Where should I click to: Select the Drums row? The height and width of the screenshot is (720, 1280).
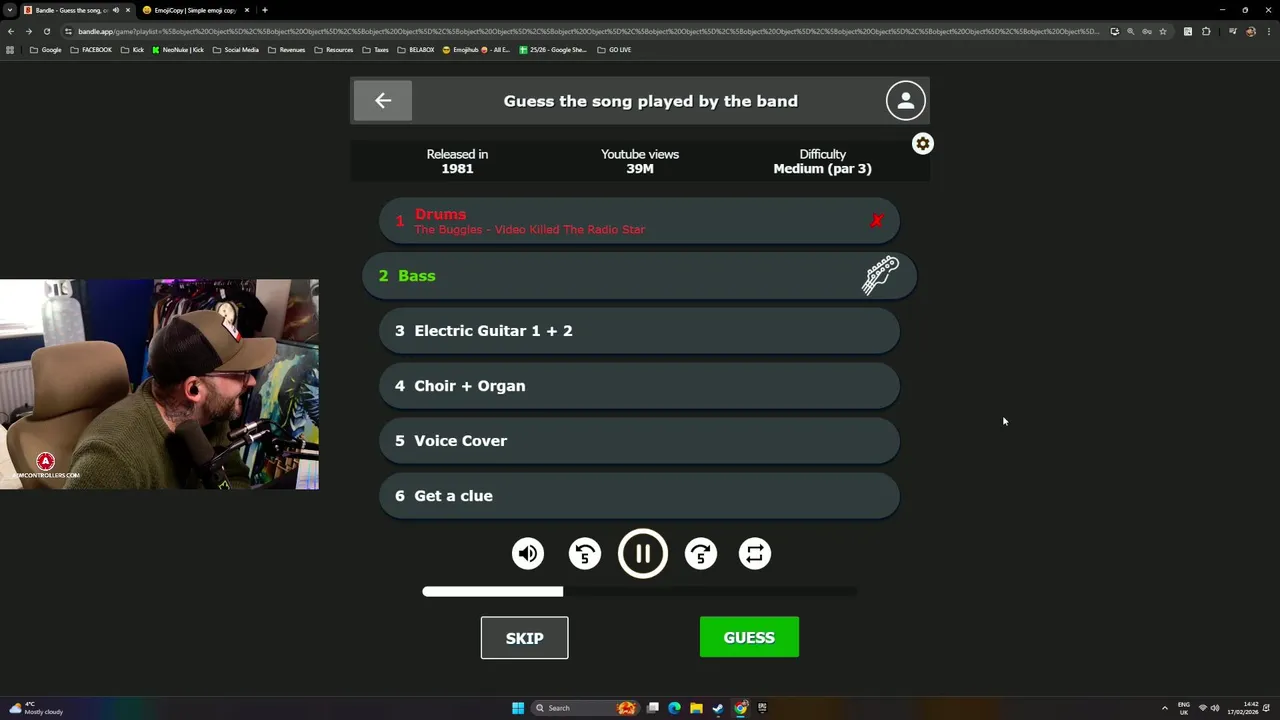point(639,221)
